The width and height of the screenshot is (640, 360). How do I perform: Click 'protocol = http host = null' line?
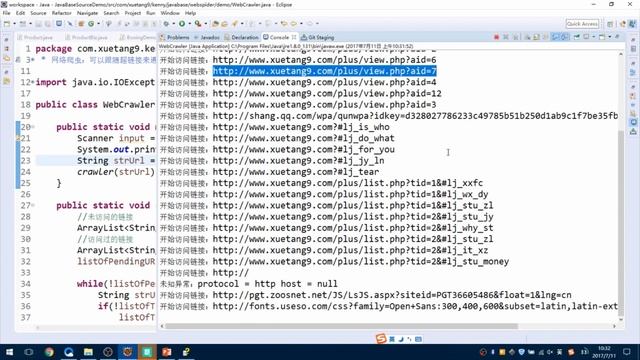(x=267, y=284)
